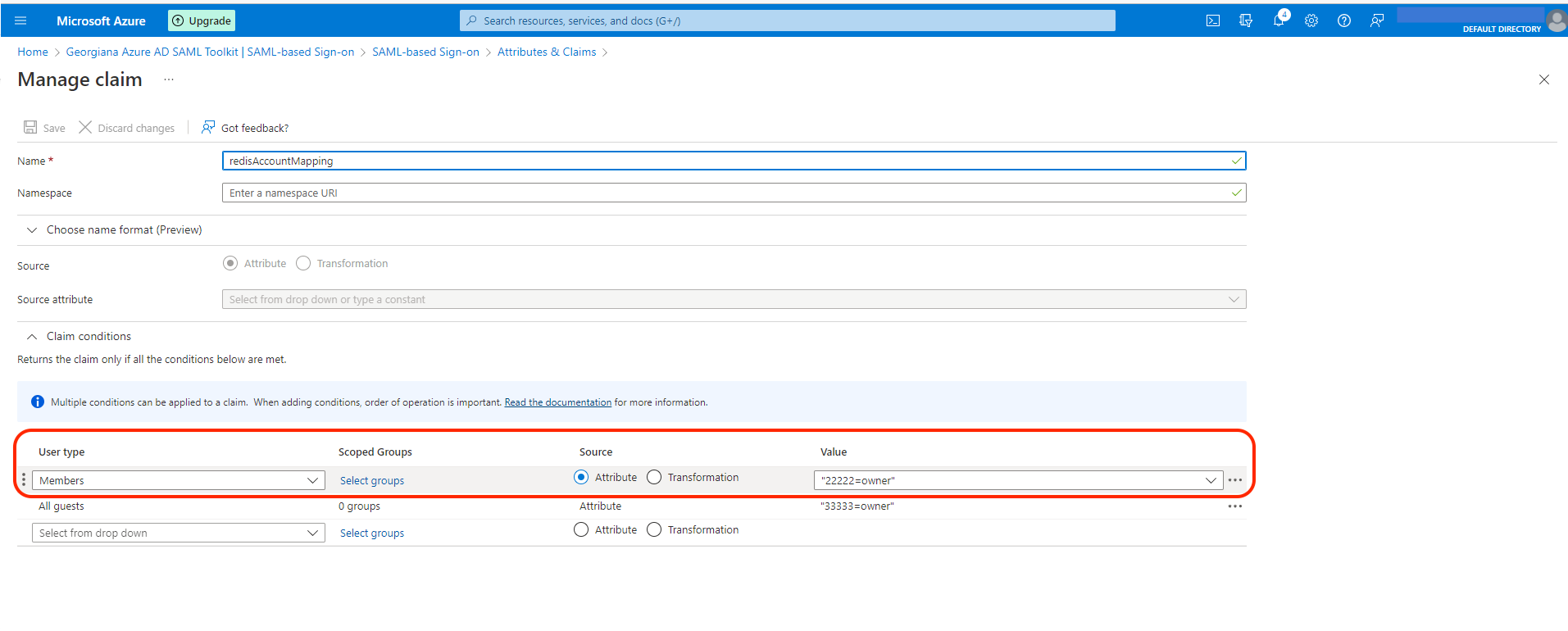
Task: Select Transformation radio in the Members row
Action: pyautogui.click(x=654, y=477)
